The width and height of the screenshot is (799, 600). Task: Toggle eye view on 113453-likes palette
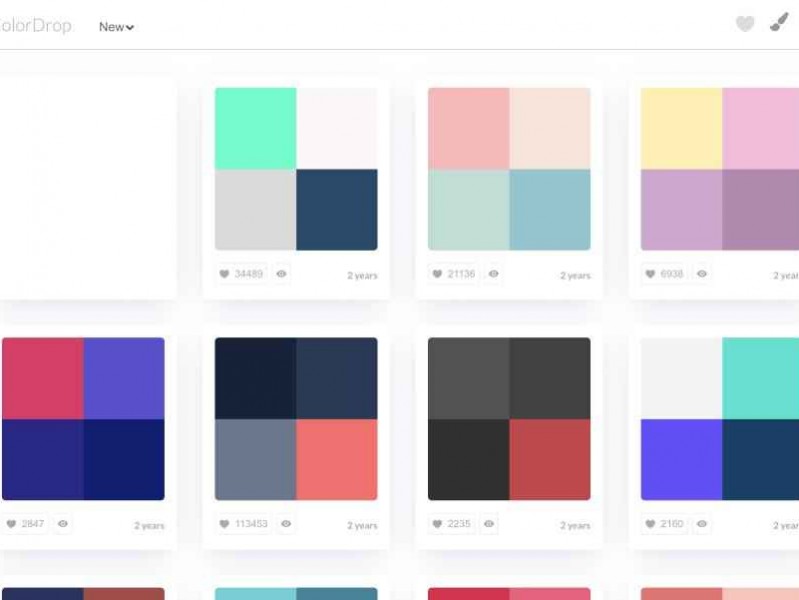tap(286, 524)
